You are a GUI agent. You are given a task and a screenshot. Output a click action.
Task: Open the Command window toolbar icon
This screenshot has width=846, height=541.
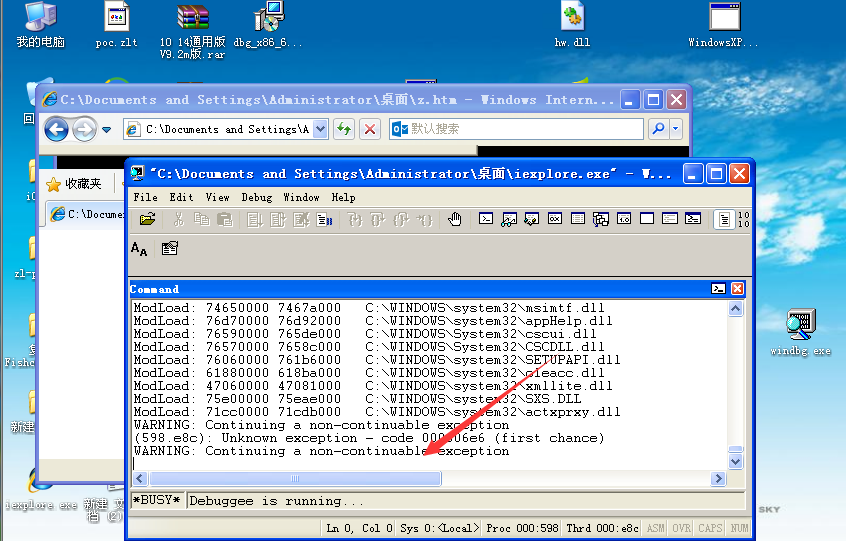[486, 218]
